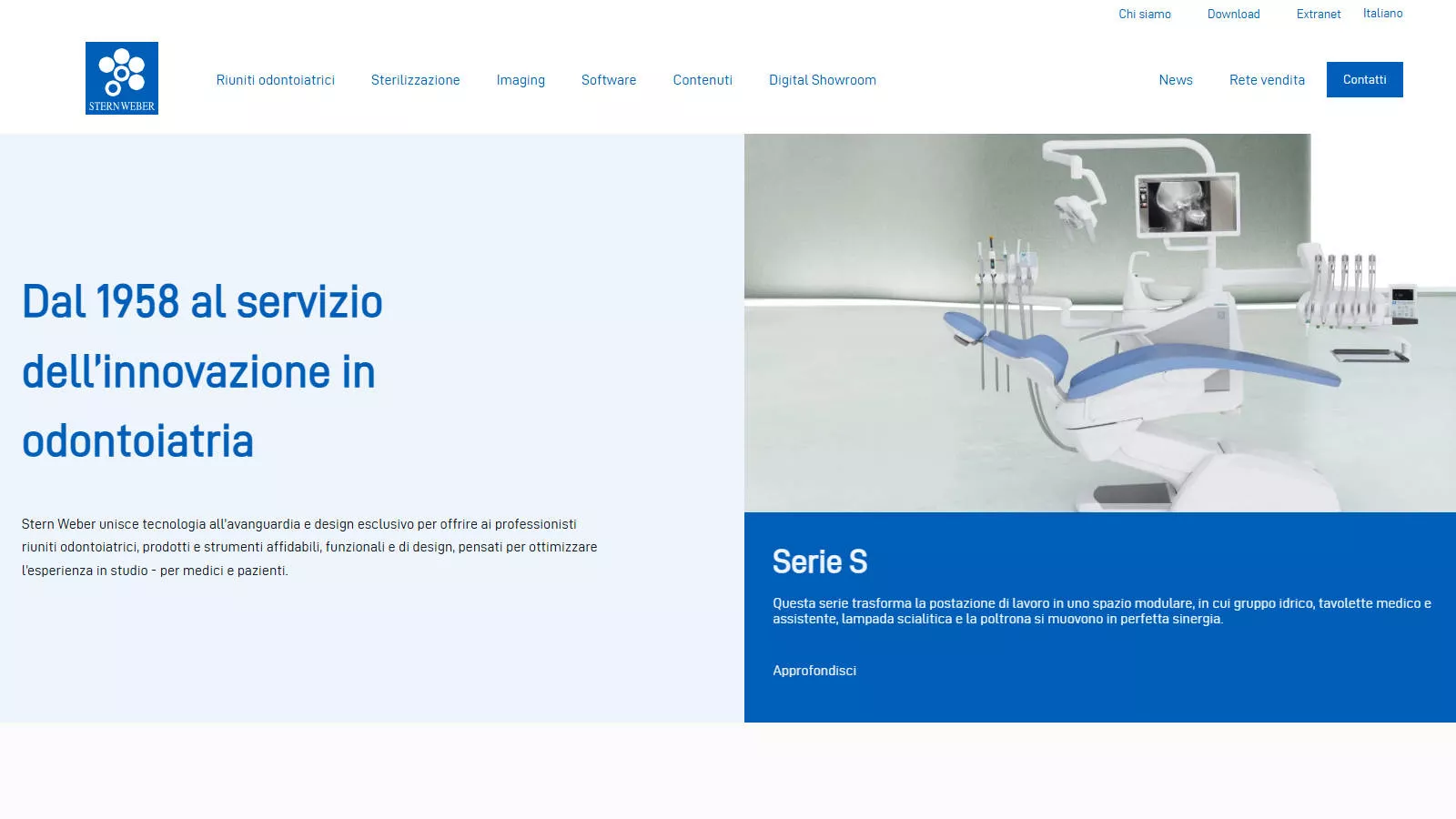The image size is (1456, 819).
Task: Click the Stern Weber logo
Action: coord(122,78)
